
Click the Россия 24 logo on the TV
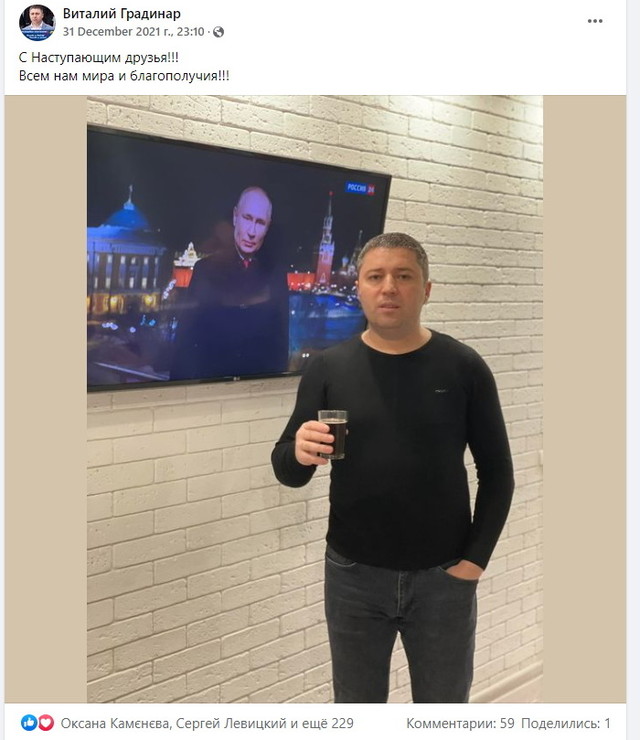click(x=360, y=188)
